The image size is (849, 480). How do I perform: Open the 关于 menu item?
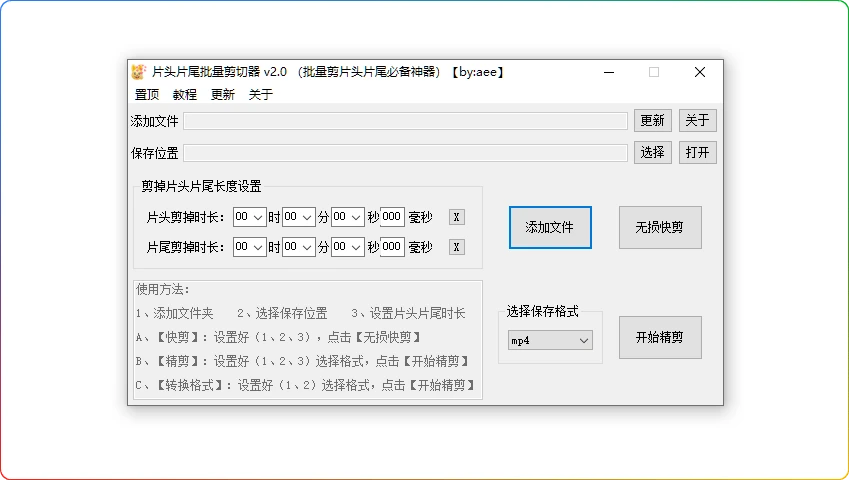coord(260,95)
